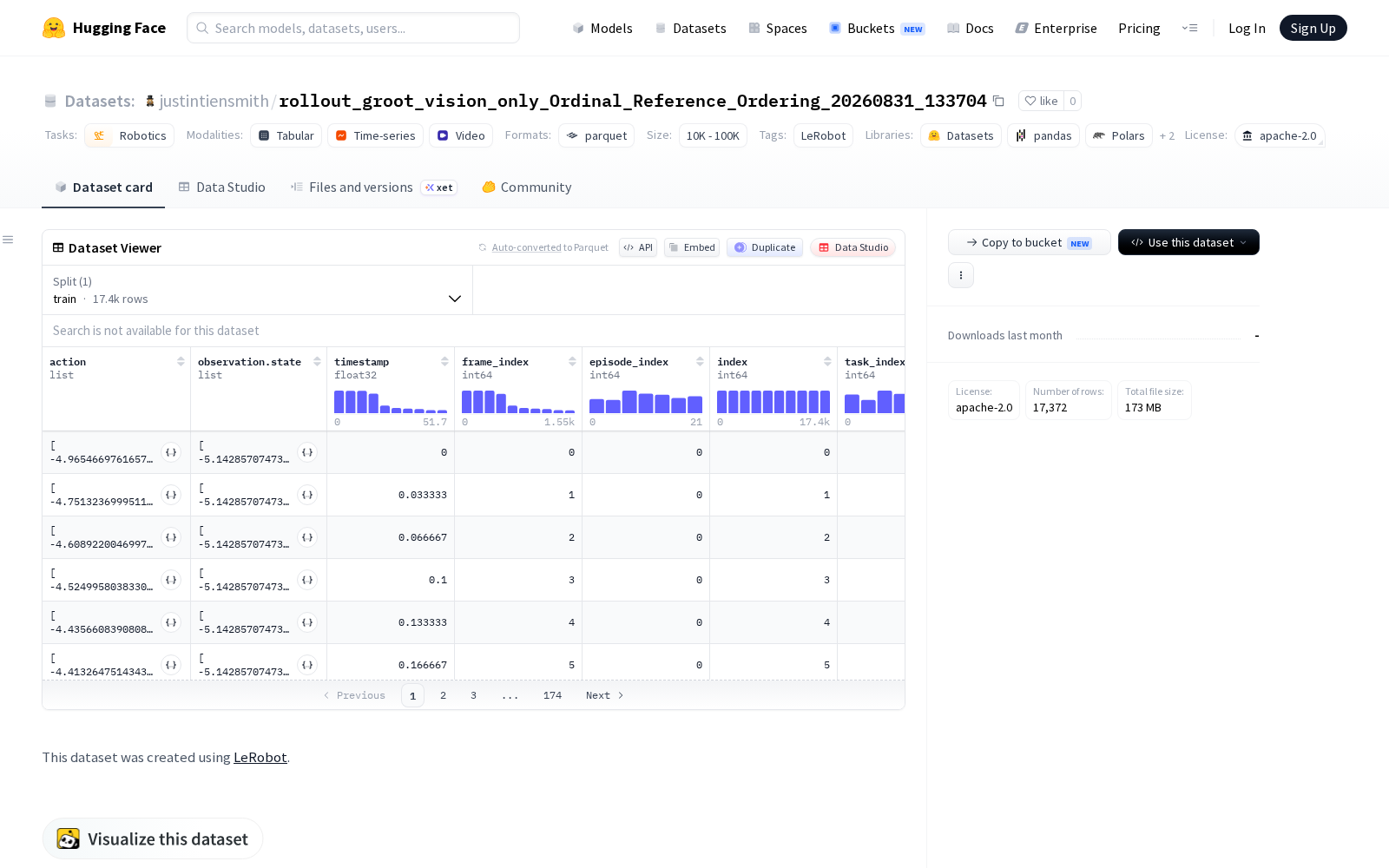The width and height of the screenshot is (1389, 868).
Task: Expand the action cell JSON in row -4.6089220046997
Action: pos(171,537)
